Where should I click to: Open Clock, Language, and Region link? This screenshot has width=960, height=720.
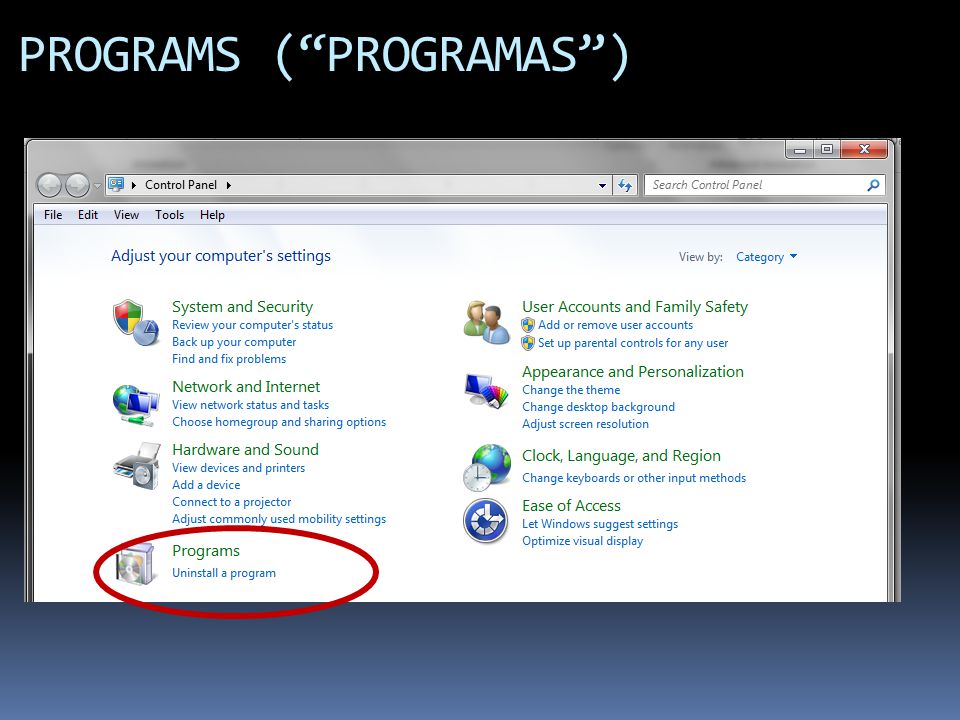(x=621, y=456)
